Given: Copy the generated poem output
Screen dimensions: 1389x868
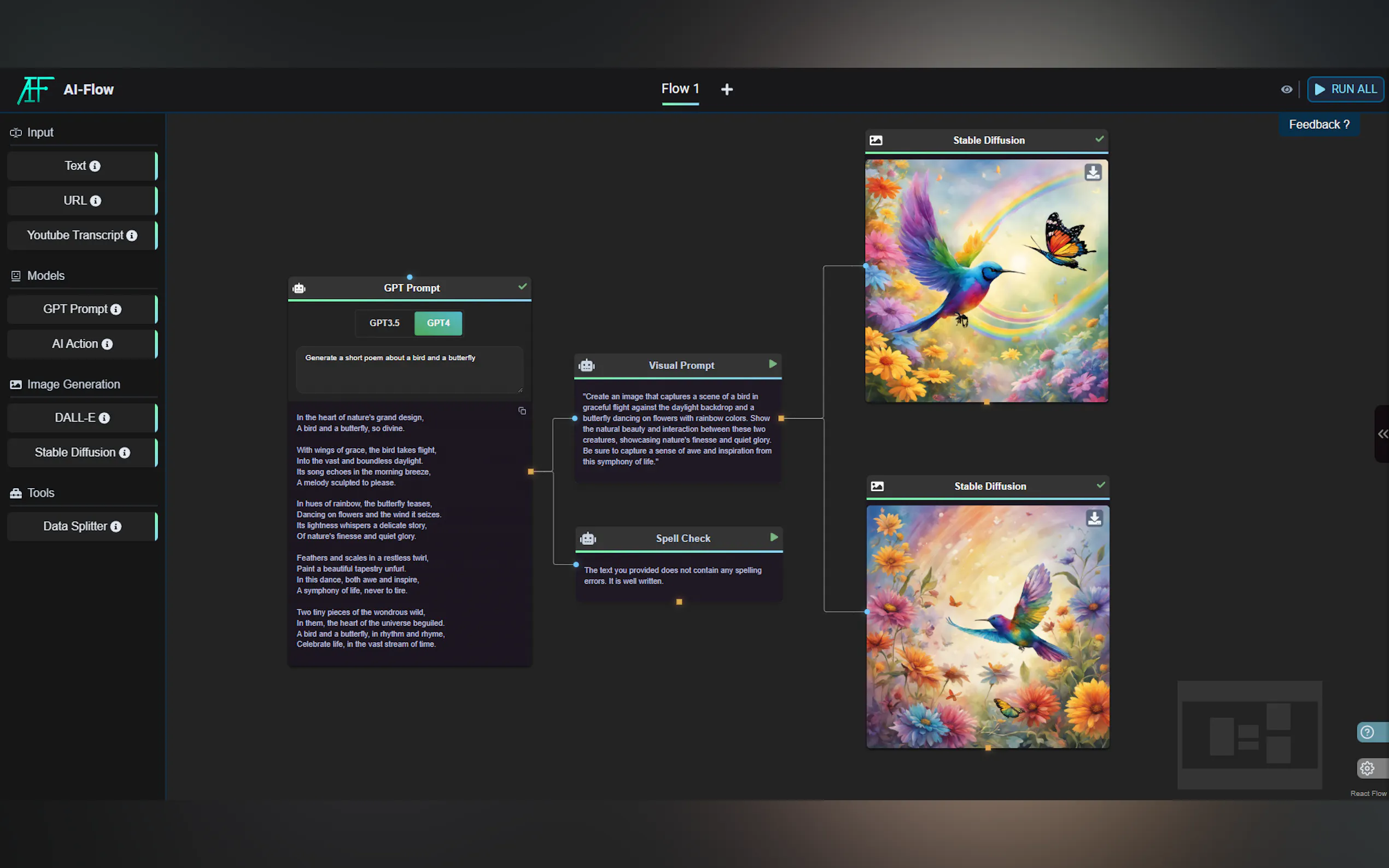Looking at the screenshot, I should [522, 411].
